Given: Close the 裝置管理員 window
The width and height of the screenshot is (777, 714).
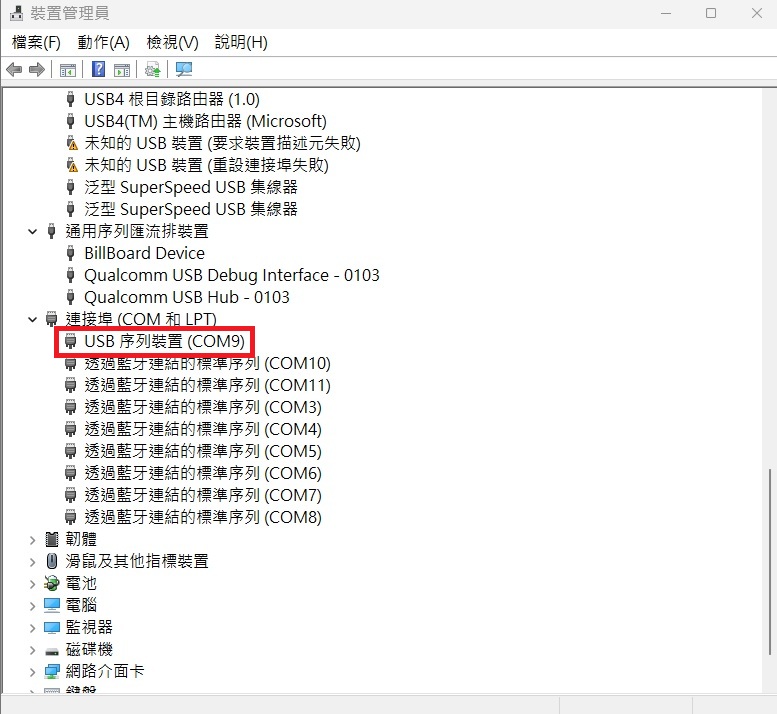Looking at the screenshot, I should 757,13.
